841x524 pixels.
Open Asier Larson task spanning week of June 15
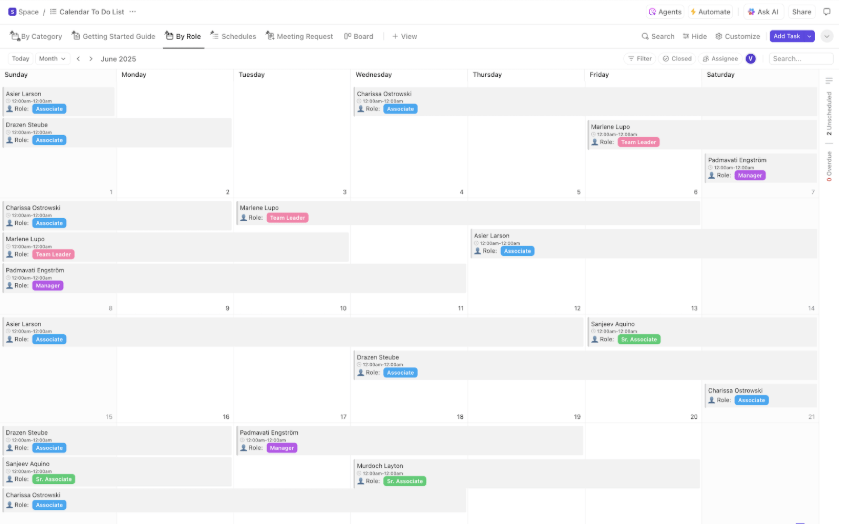coord(293,332)
